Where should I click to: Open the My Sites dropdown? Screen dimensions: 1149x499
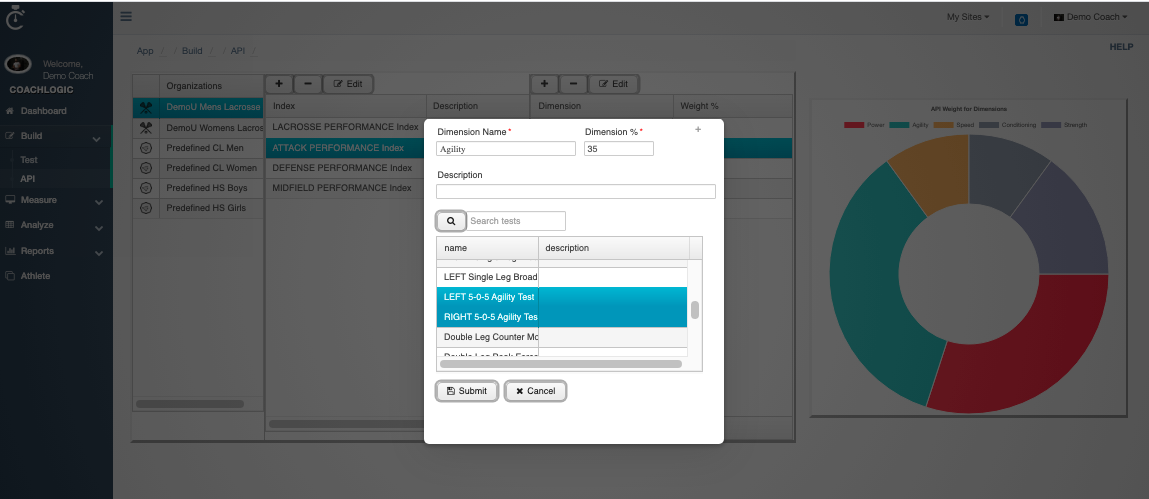(967, 17)
